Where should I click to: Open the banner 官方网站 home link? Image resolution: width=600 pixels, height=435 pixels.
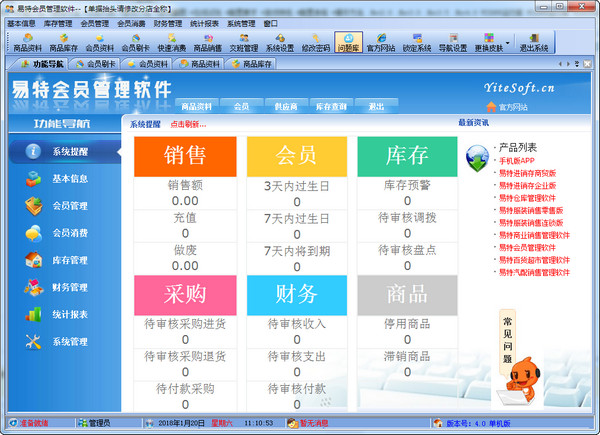point(507,107)
